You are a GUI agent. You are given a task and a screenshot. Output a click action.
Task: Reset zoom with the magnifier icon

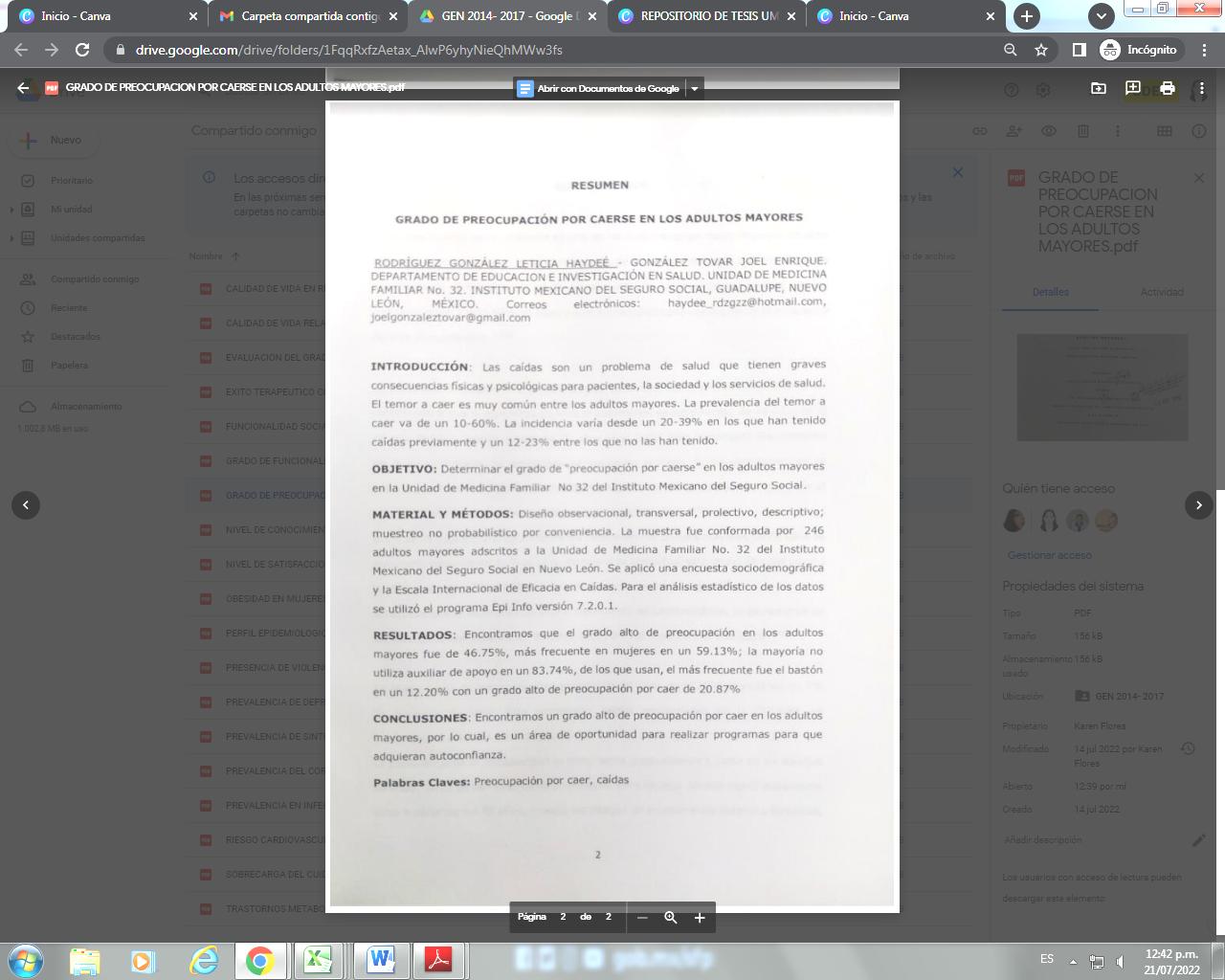(x=671, y=917)
